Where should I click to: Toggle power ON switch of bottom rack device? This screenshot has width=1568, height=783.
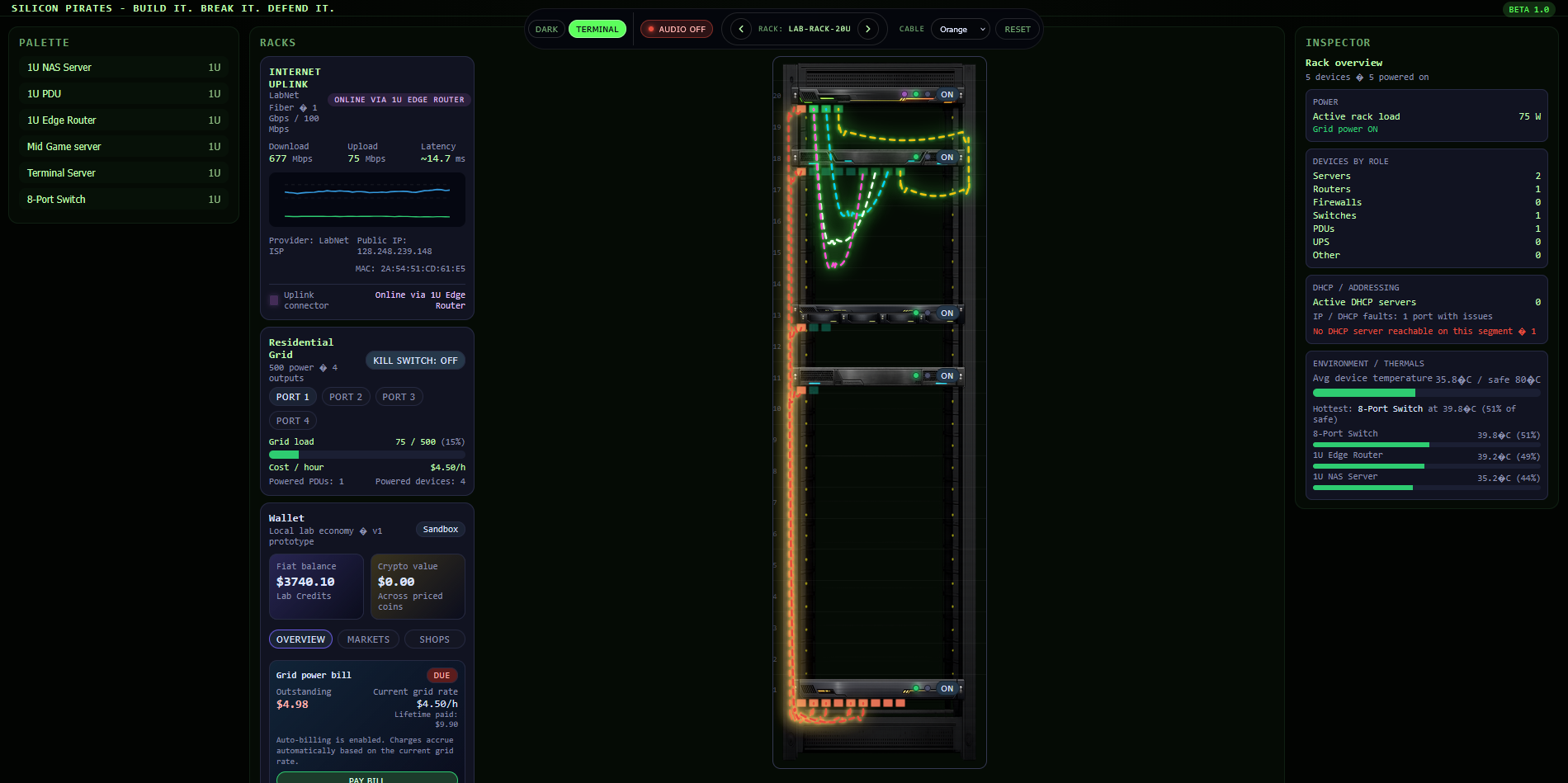(x=947, y=688)
